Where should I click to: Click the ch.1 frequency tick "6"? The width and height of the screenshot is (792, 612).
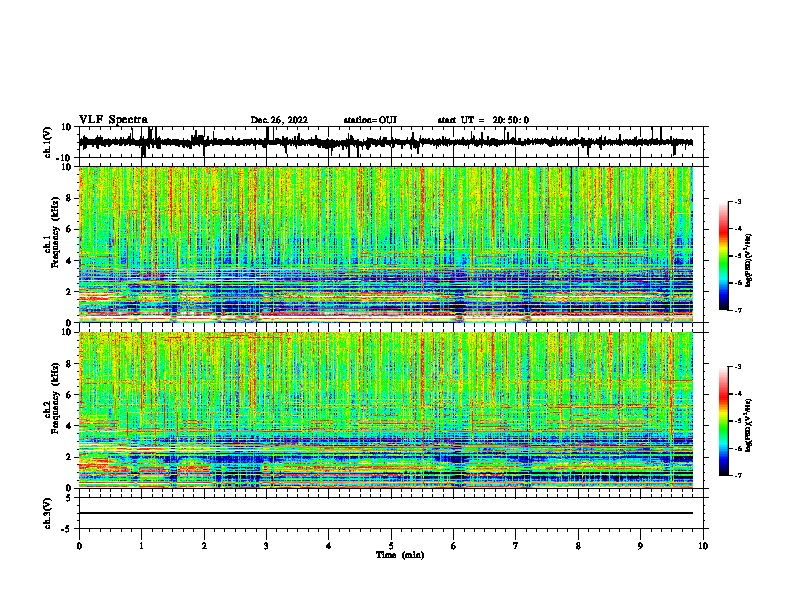tap(69, 230)
